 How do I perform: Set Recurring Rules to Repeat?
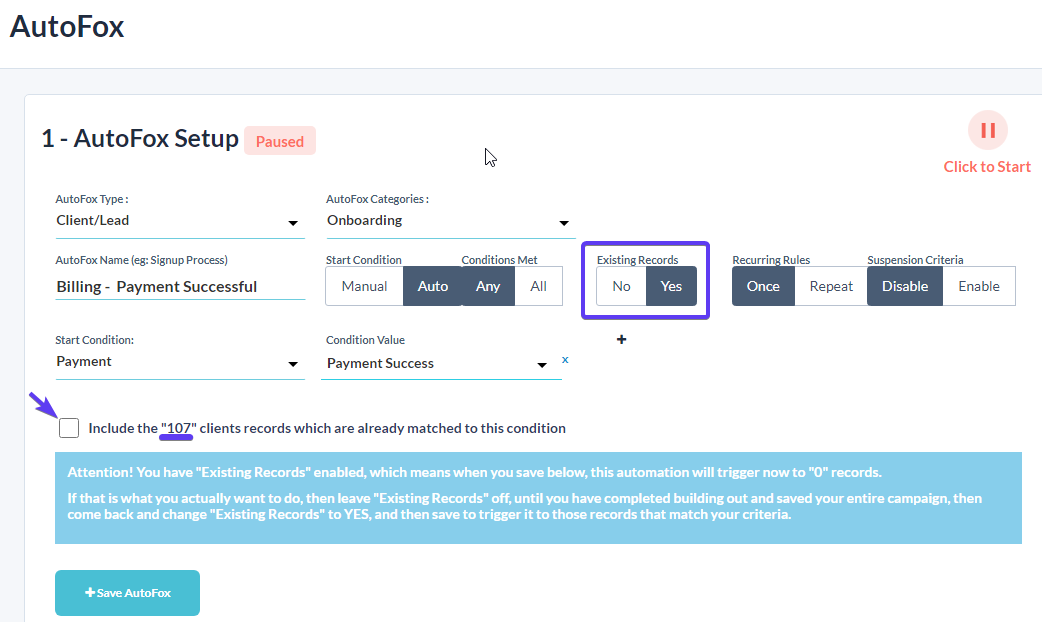831,286
